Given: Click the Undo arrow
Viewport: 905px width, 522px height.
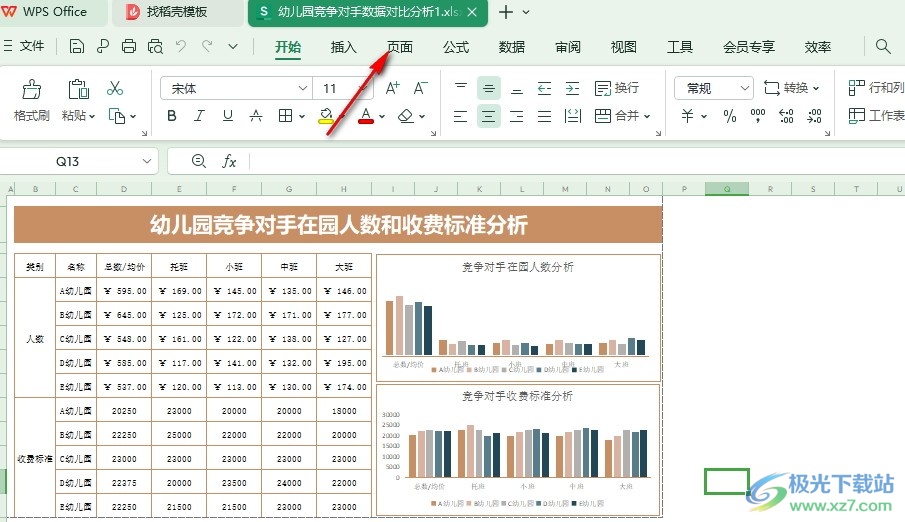Looking at the screenshot, I should tap(181, 46).
